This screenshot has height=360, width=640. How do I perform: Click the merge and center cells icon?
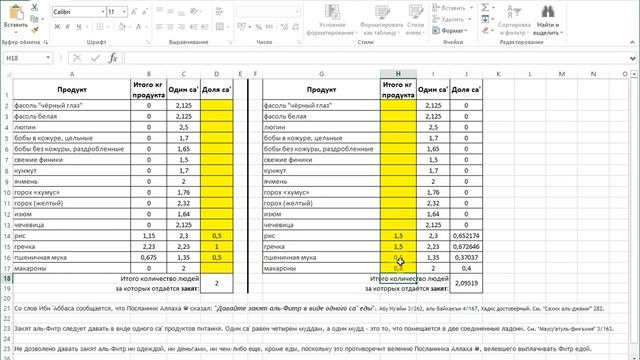click(220, 27)
